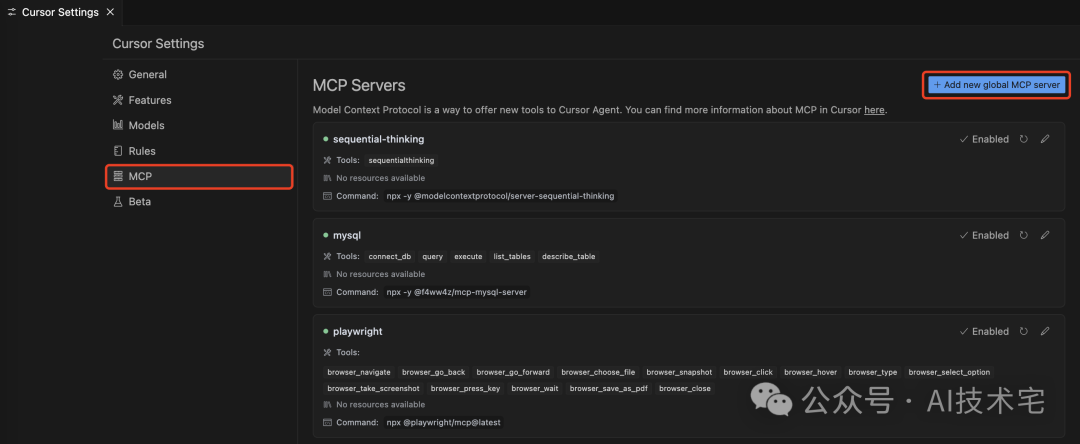Click the browser_type tool tag

click(x=873, y=372)
